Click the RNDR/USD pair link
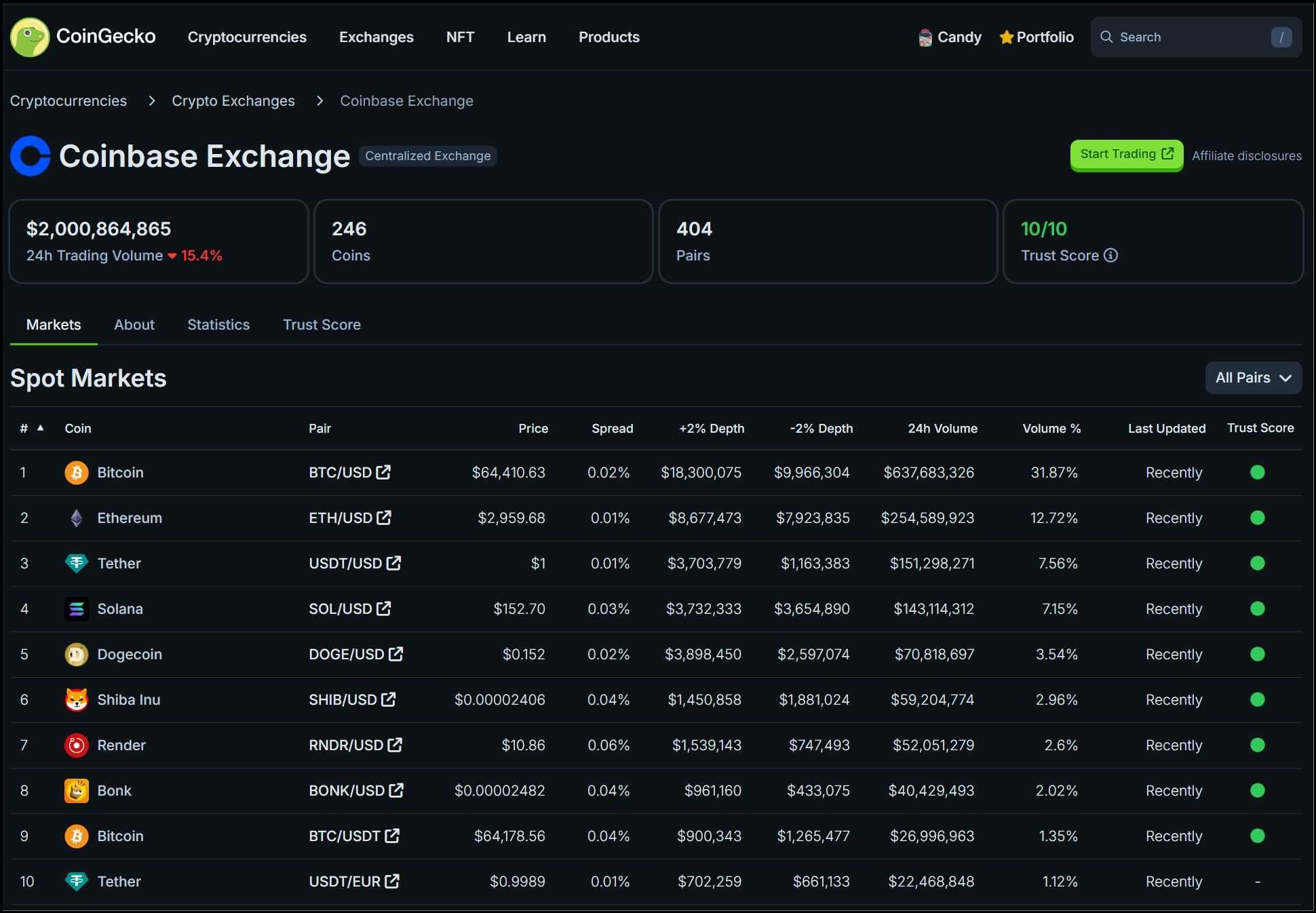Image resolution: width=1316 pixels, height=913 pixels. (x=346, y=745)
